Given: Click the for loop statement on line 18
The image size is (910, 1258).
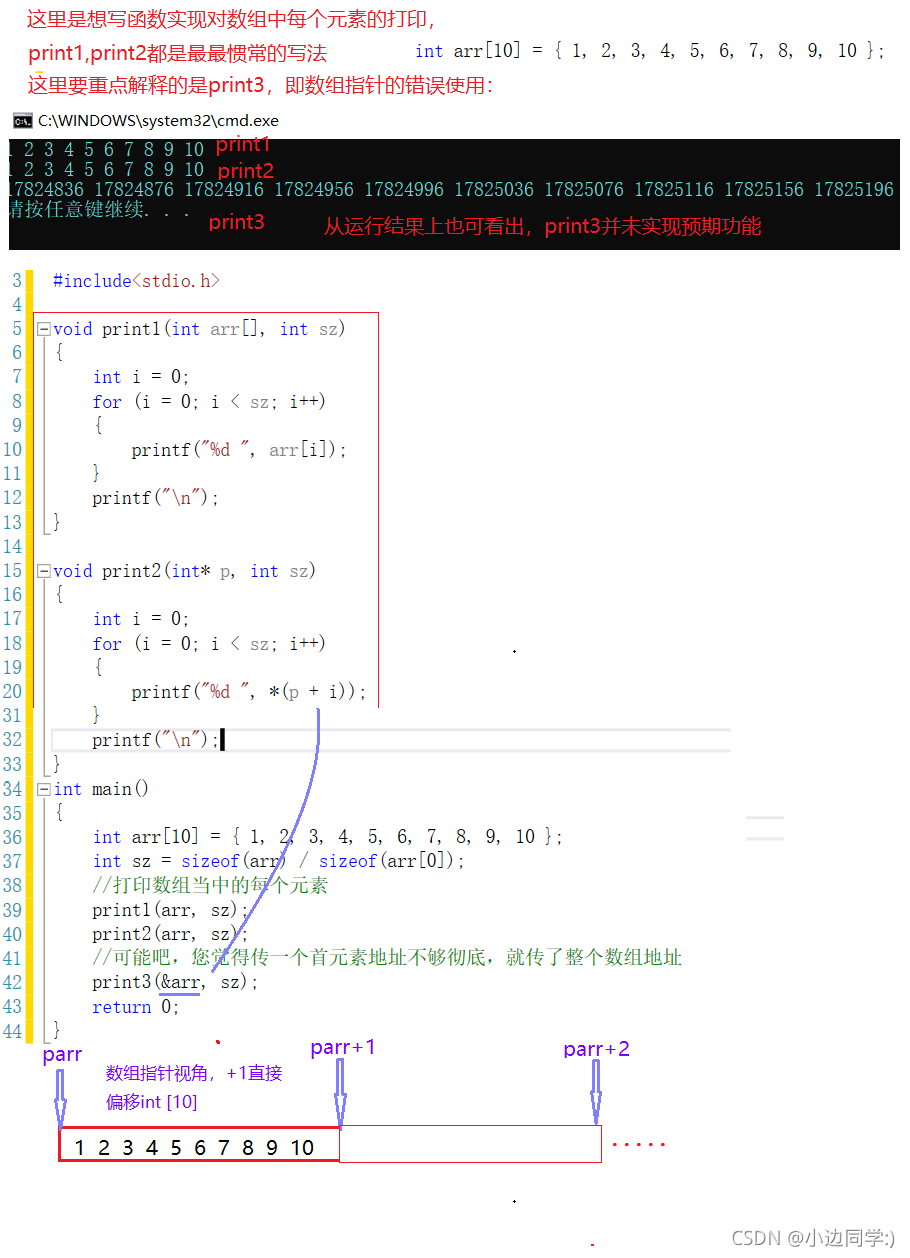Looking at the screenshot, I should 209,643.
